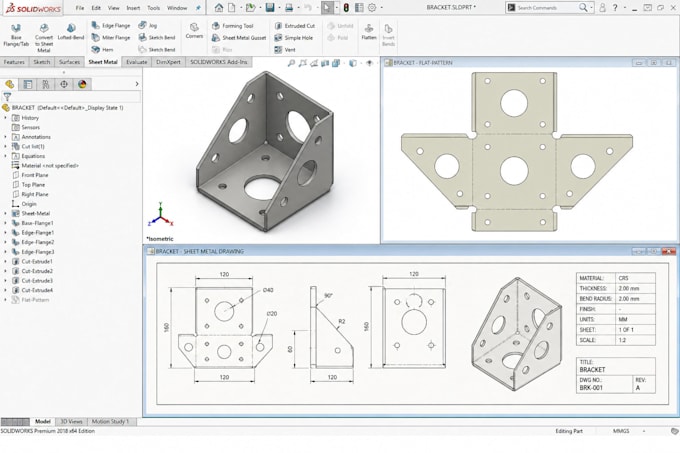
Task: Expand the Equations tree node
Action: pos(6,156)
